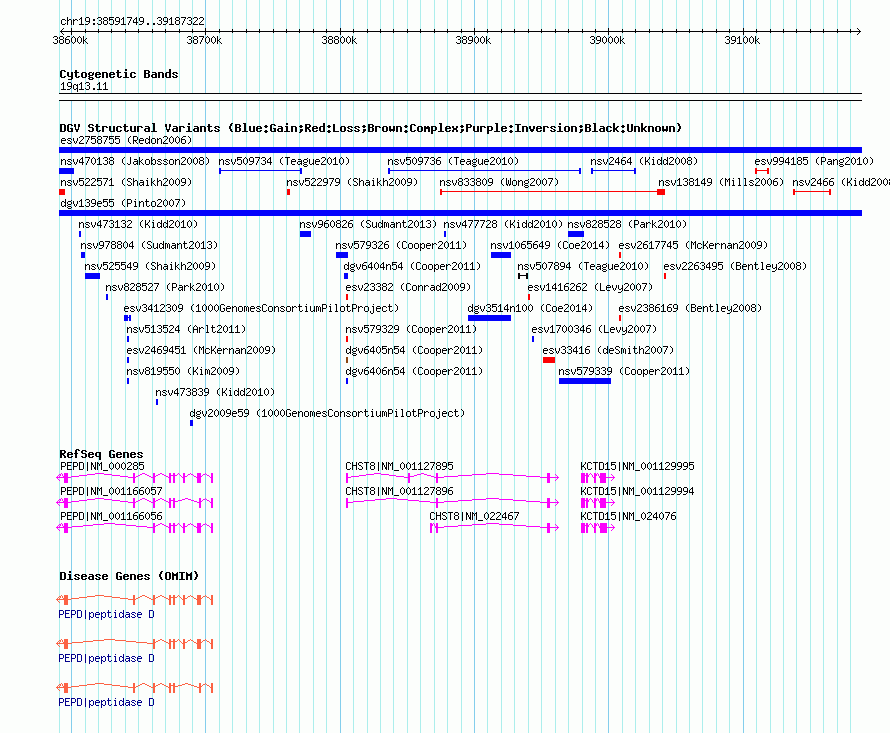Select the KCTD15|NM_001129994 gene label
Image resolution: width=890 pixels, height=733 pixels.
(x=637, y=491)
